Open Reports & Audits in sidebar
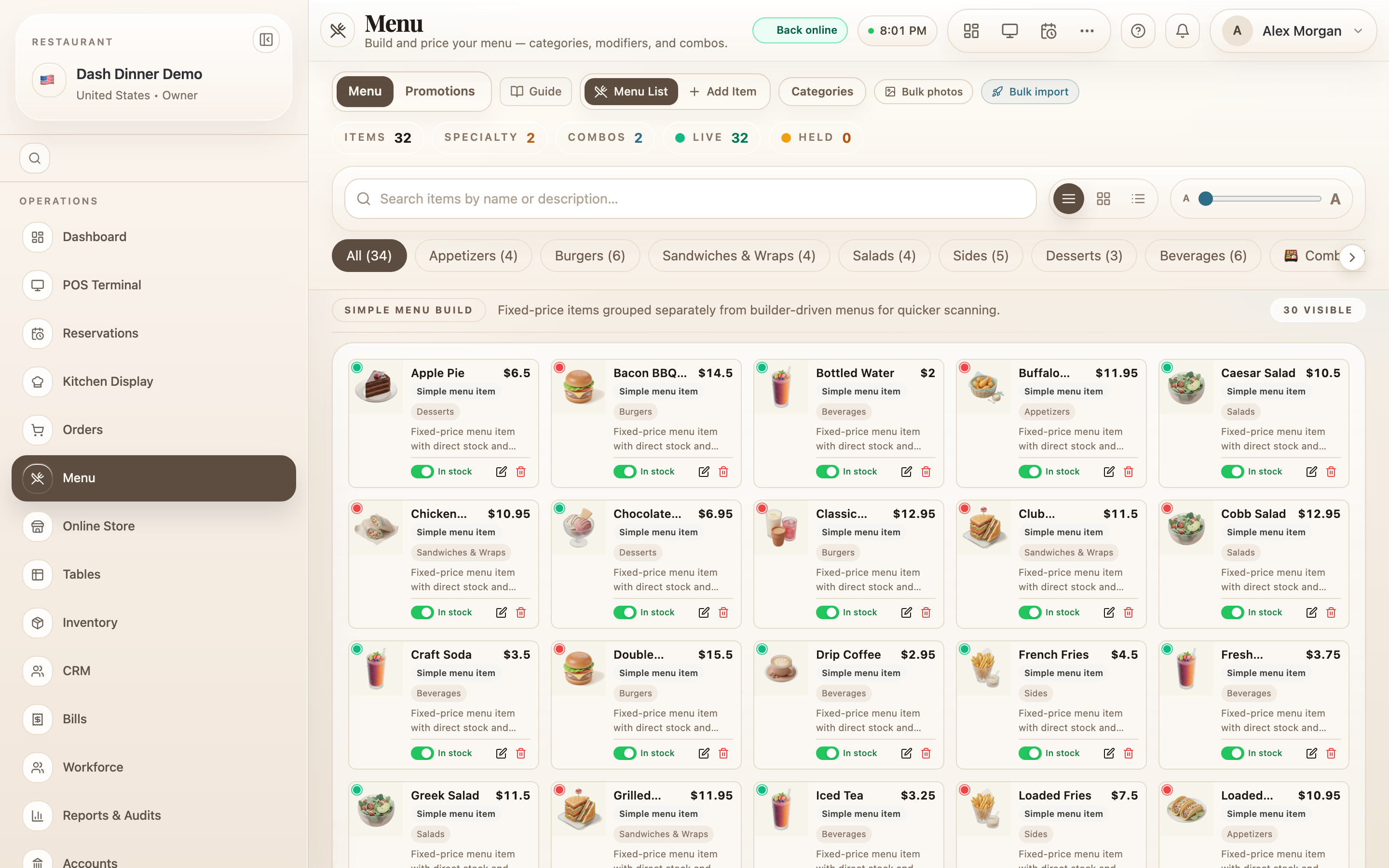 click(154, 816)
